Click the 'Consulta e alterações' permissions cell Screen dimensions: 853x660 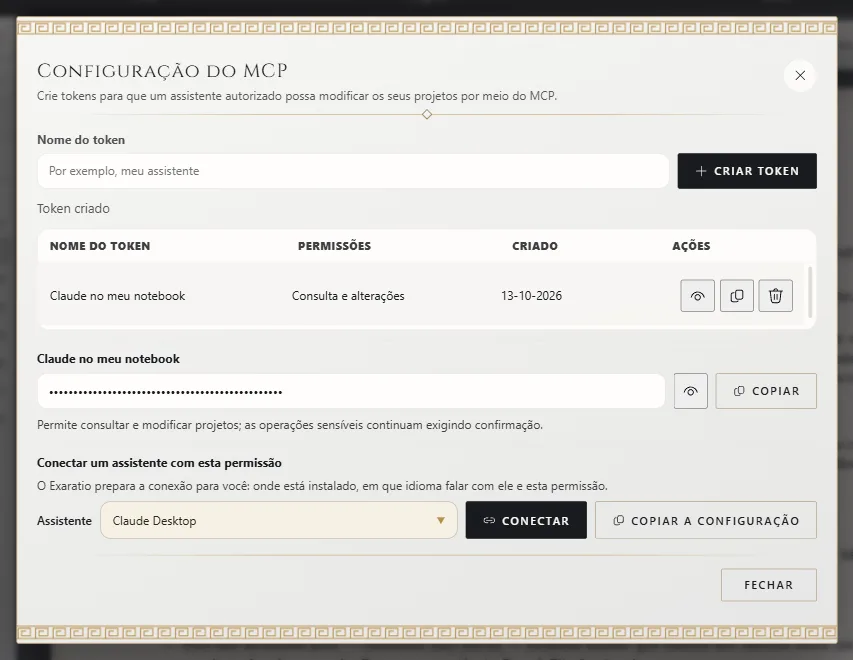click(x=348, y=295)
